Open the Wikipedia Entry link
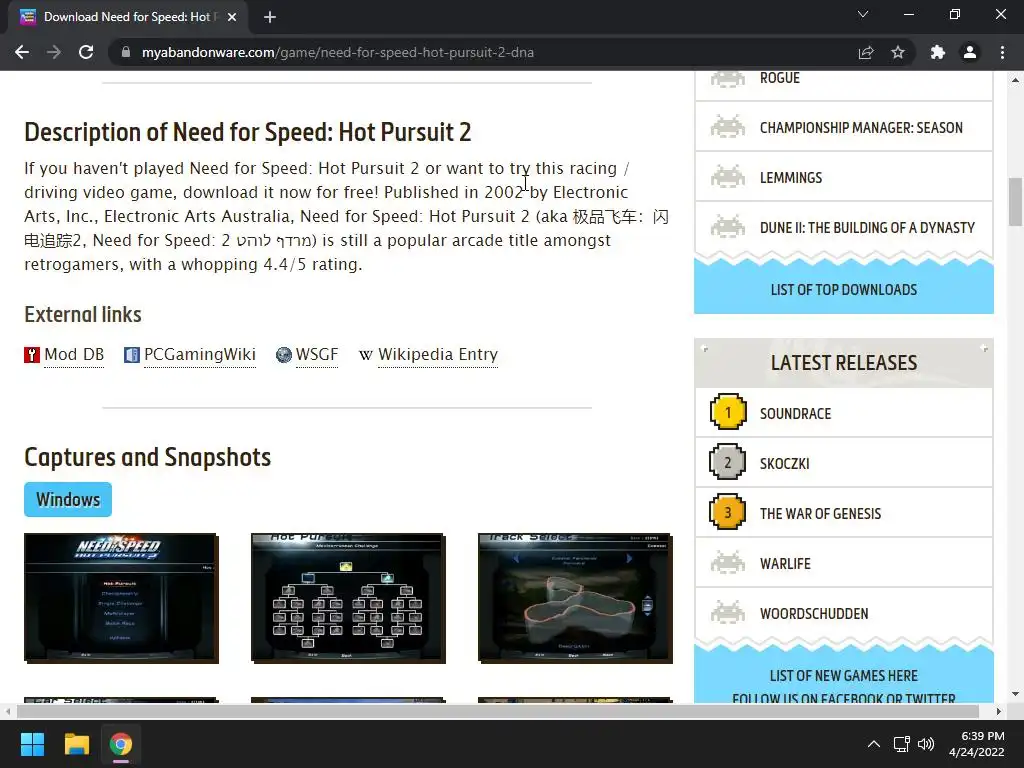Screen dimensions: 1024x768 438,355
